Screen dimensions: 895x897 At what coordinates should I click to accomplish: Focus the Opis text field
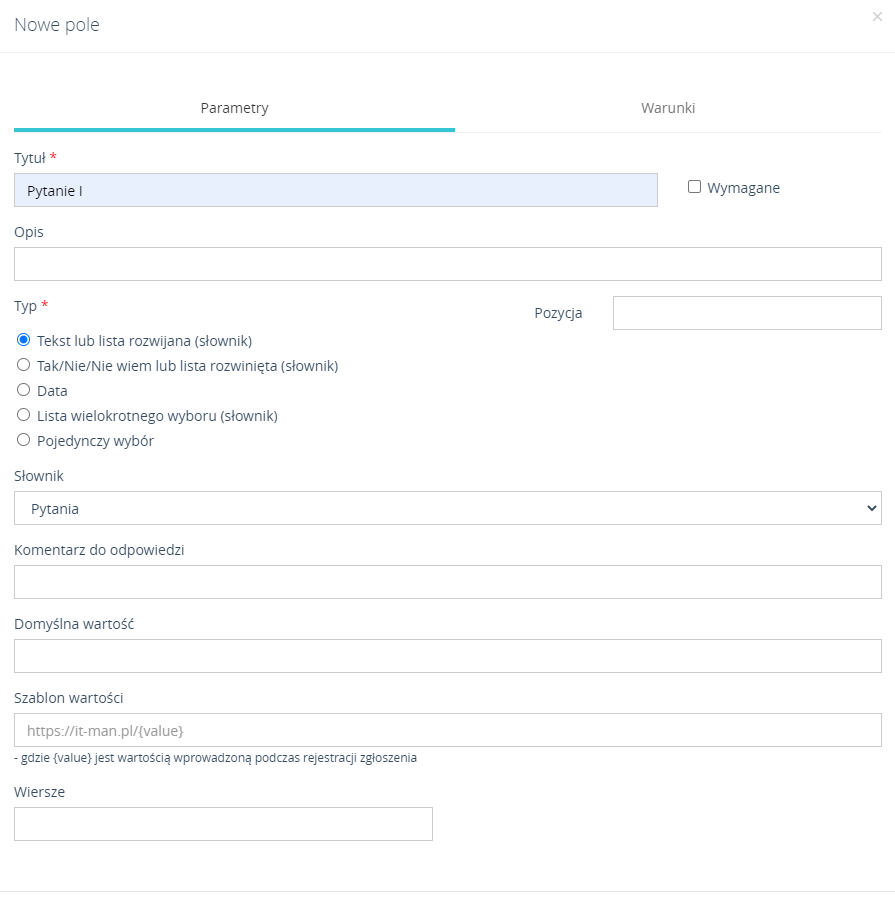pos(447,264)
